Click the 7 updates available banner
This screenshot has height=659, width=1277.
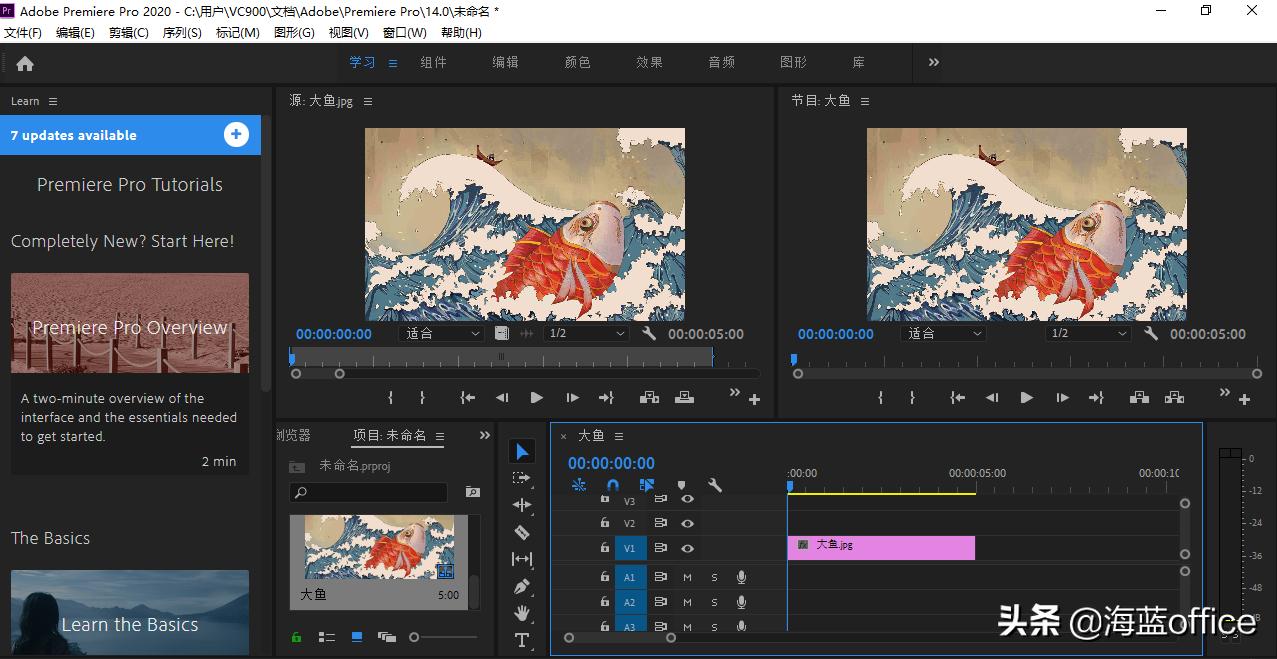[130, 135]
